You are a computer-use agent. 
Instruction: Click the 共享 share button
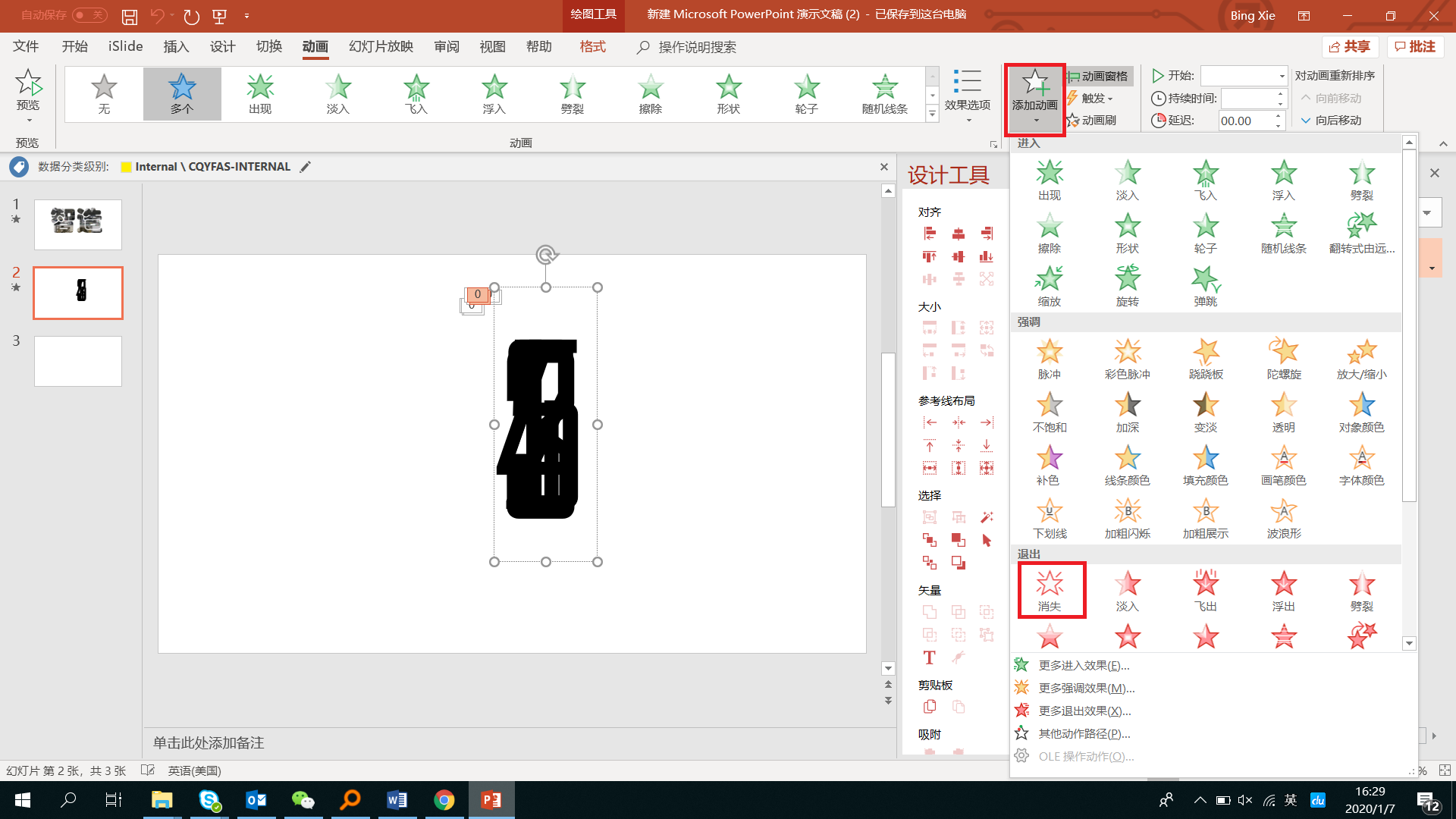click(1350, 47)
